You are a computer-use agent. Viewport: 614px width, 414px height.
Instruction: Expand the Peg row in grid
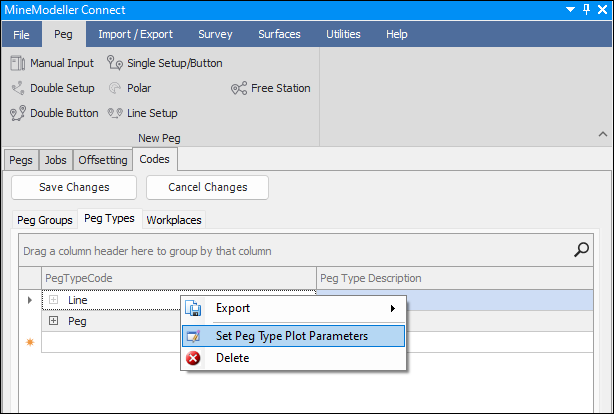[x=53, y=321]
